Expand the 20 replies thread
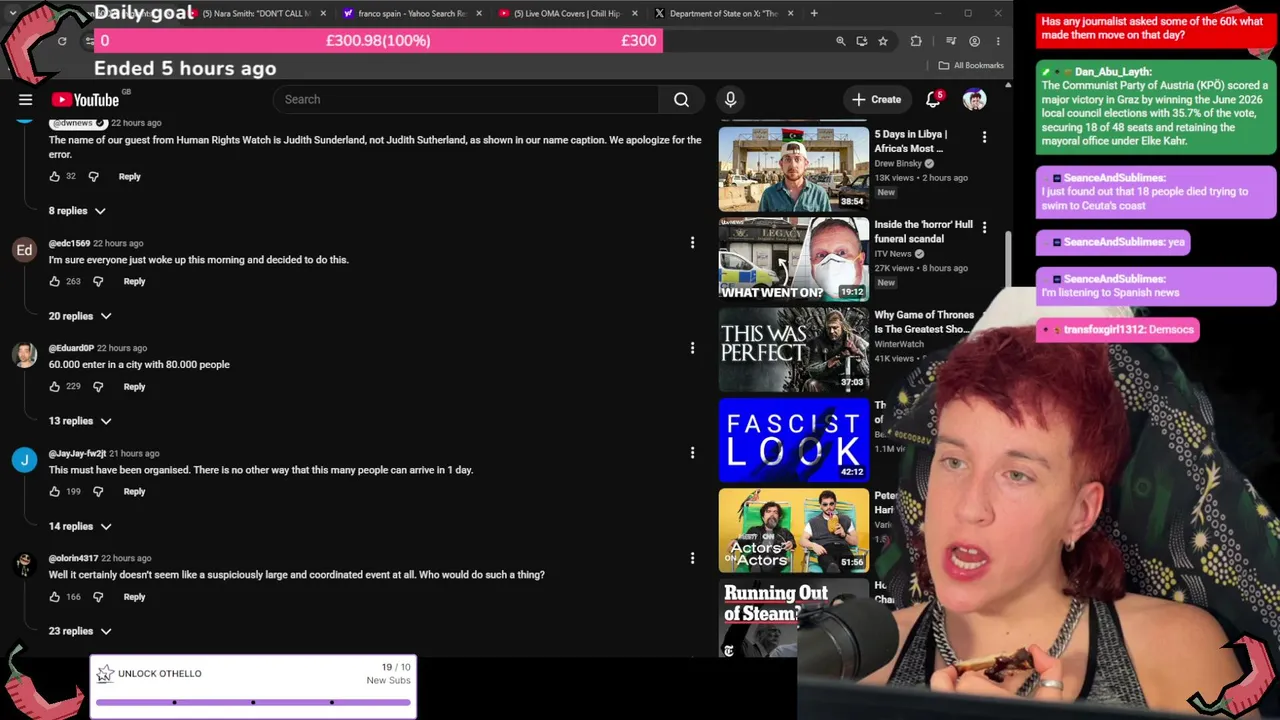 coord(80,316)
